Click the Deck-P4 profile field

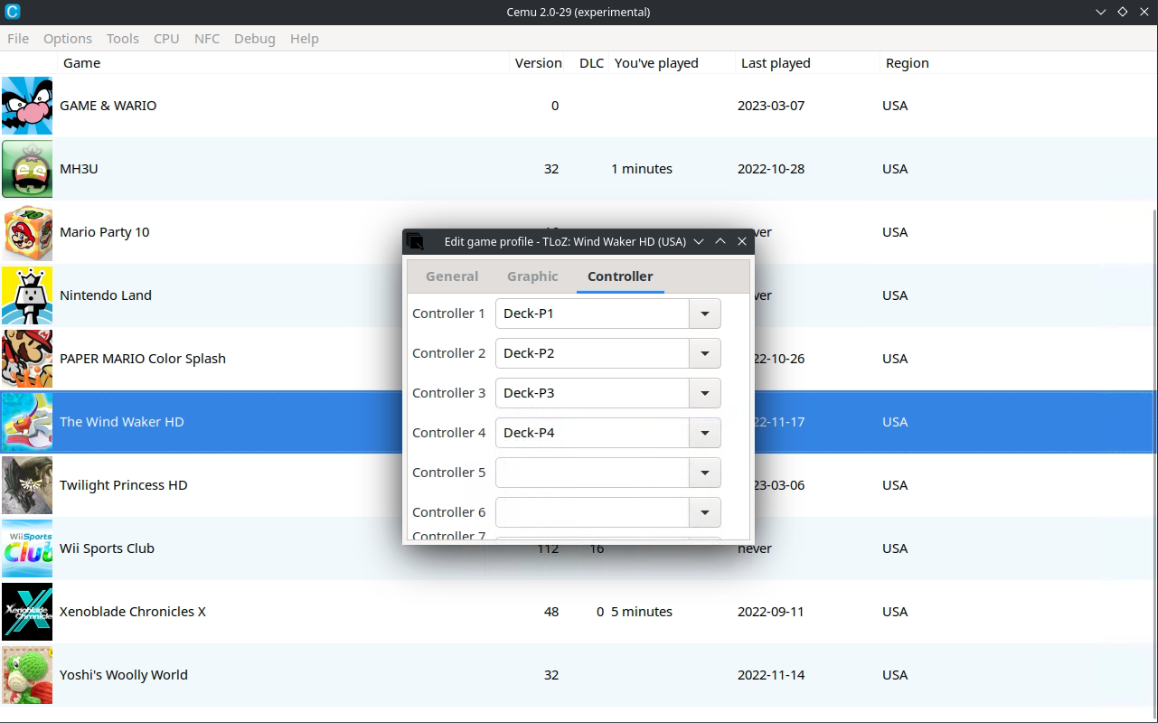[592, 433]
